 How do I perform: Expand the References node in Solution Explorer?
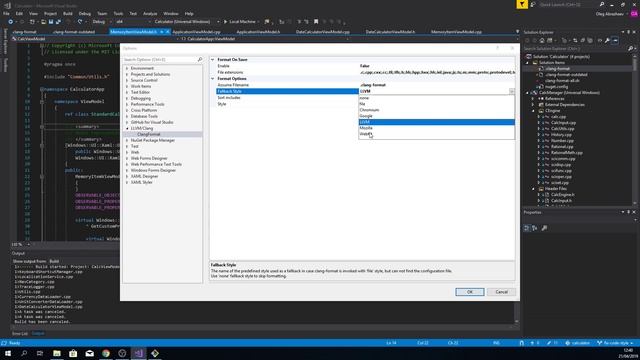coord(533,99)
